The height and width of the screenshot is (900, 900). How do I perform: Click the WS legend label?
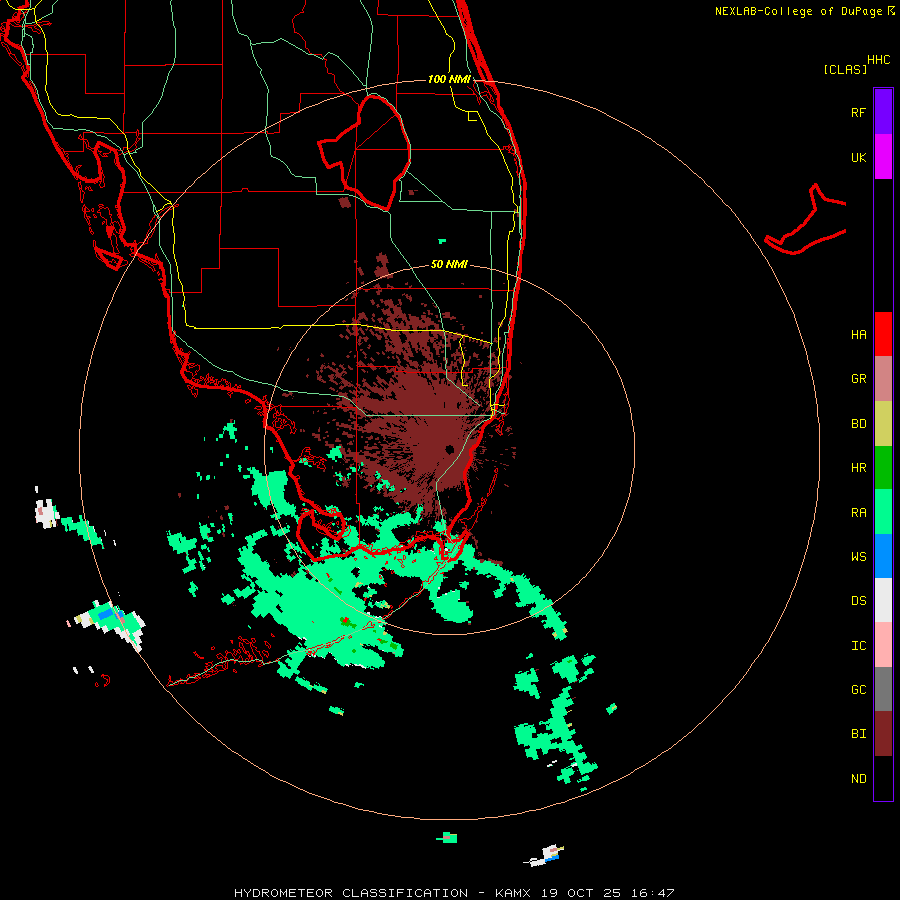point(858,557)
